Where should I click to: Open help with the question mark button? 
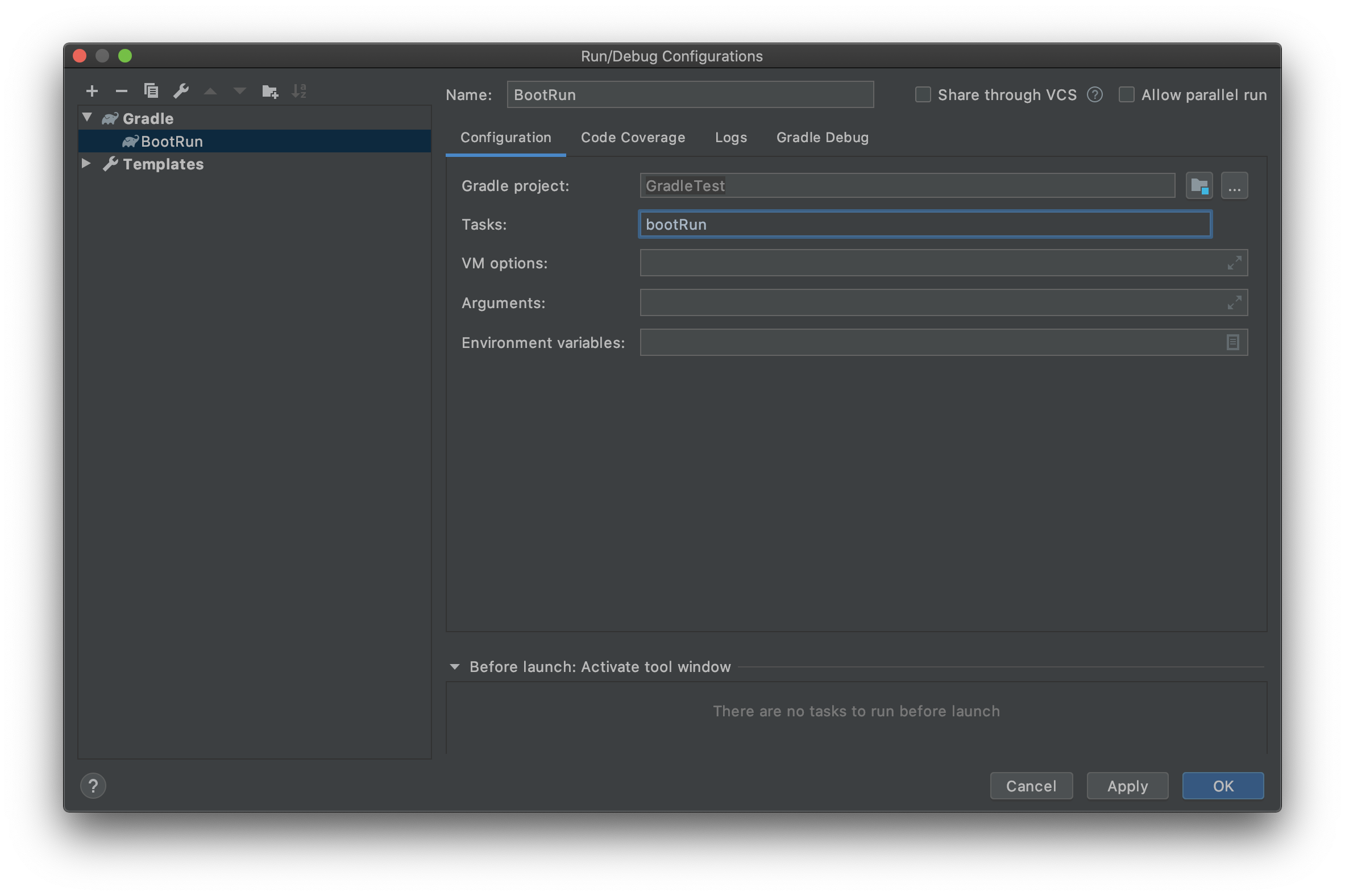tap(93, 786)
